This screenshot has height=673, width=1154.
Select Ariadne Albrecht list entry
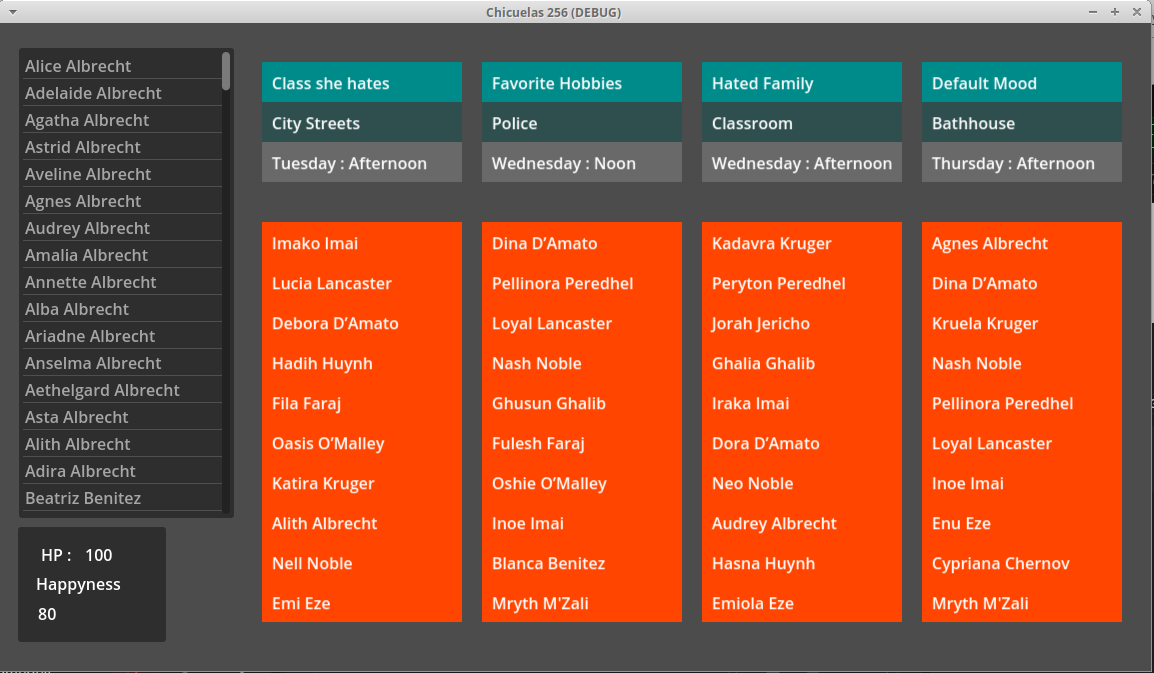(122, 336)
